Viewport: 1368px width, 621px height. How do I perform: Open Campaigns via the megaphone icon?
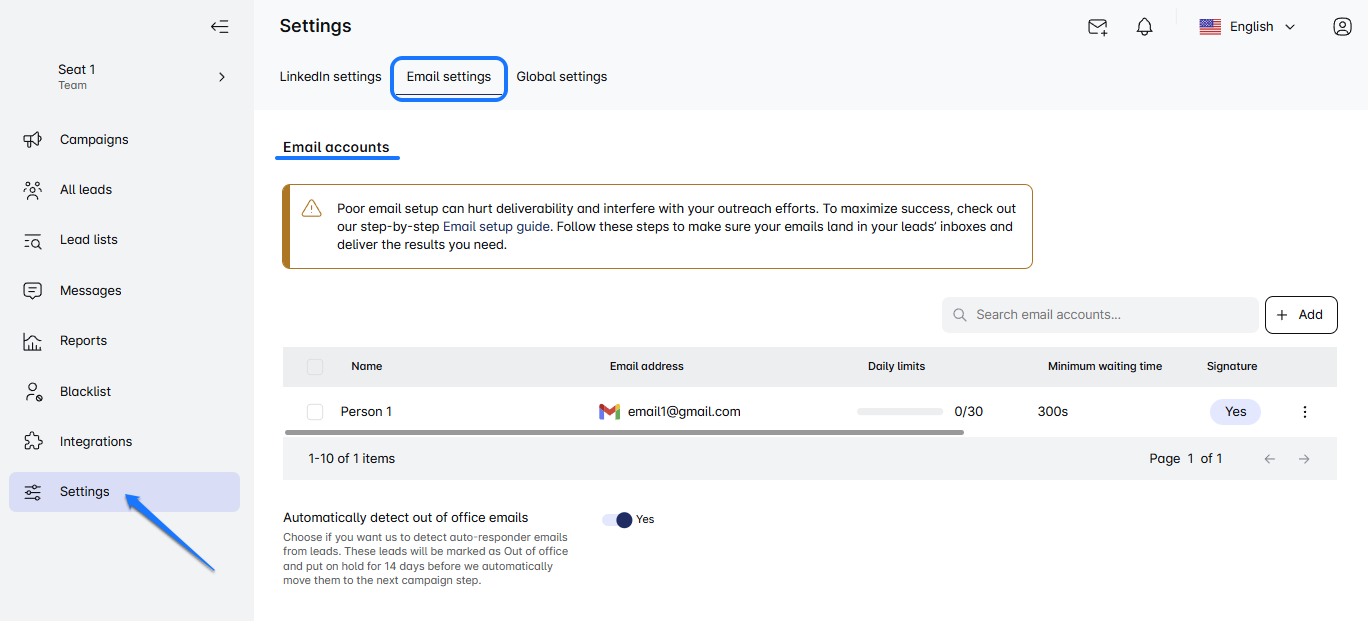[x=33, y=140]
